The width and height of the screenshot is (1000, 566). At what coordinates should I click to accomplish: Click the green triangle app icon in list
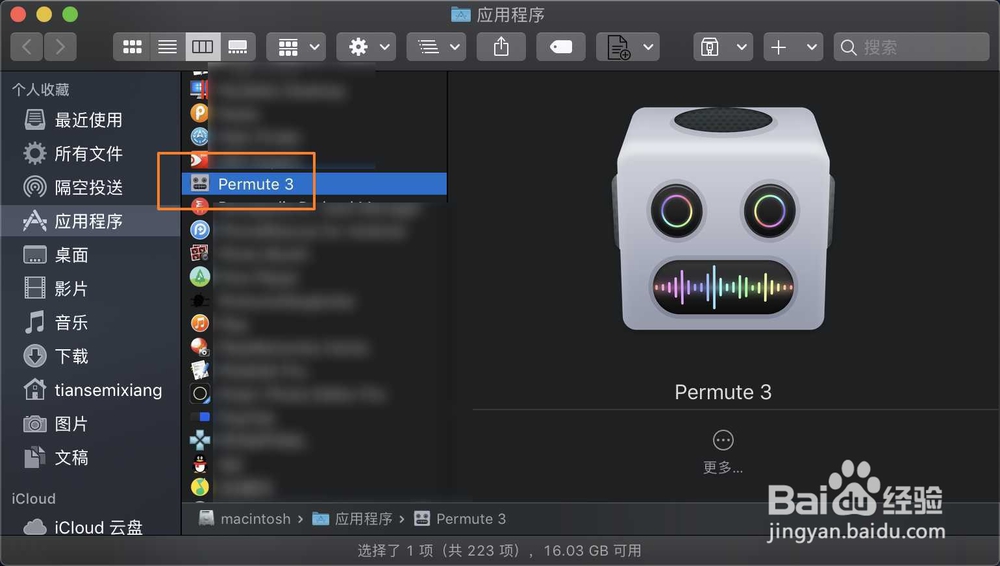click(200, 277)
